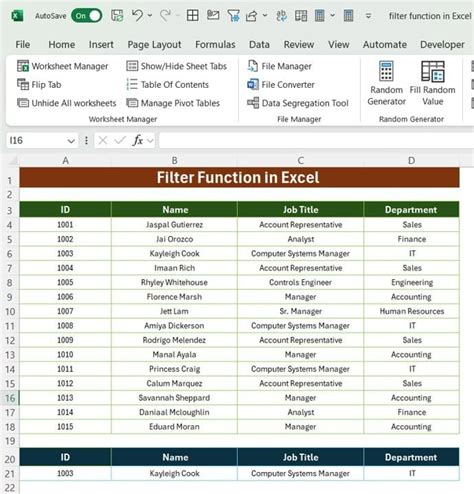
Task: Click the translate/spelling icon in quick access toolbar
Action: [282, 16]
